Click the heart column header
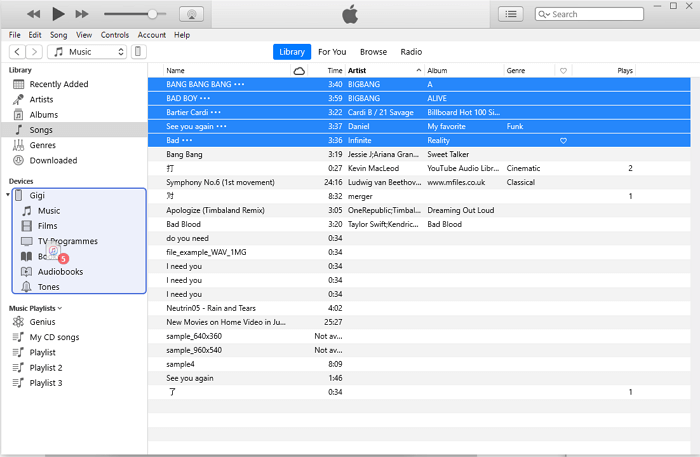This screenshot has width=700, height=457. 563,71
